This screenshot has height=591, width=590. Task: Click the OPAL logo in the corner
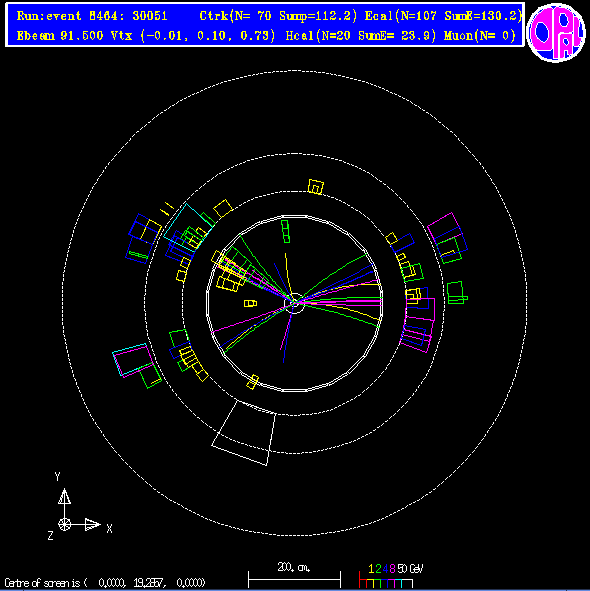click(556, 32)
